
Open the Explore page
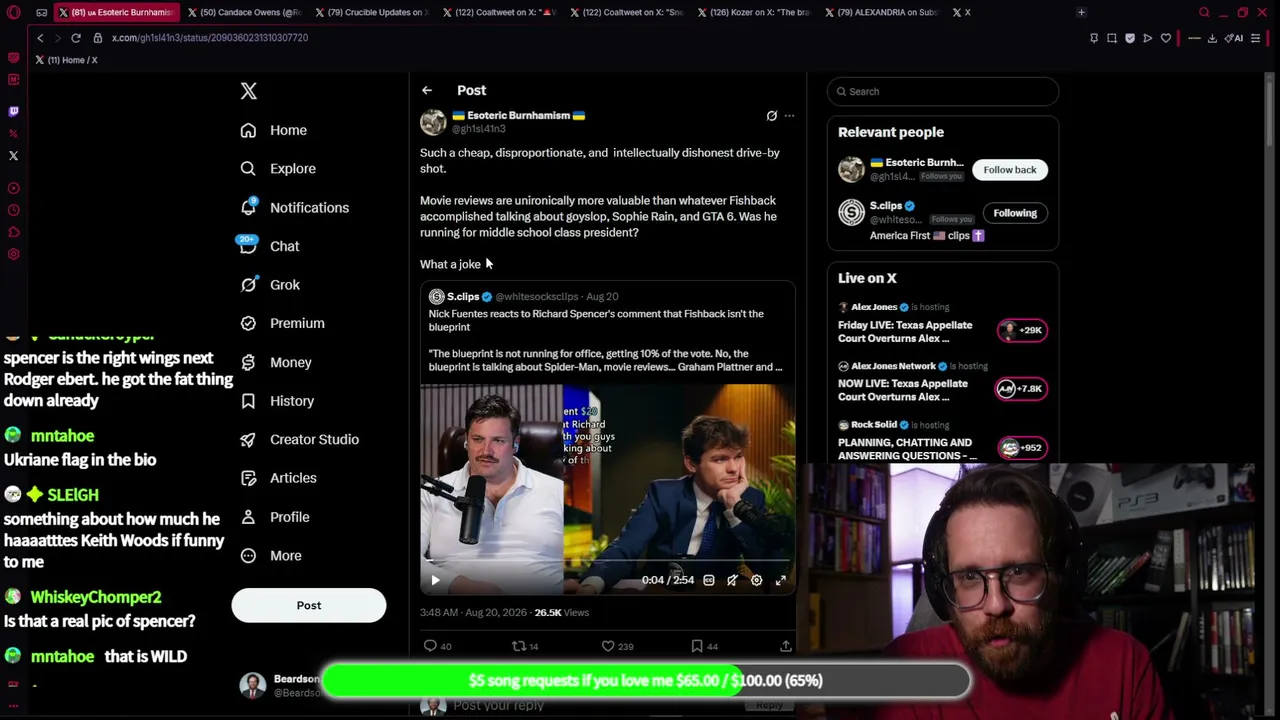pyautogui.click(x=278, y=169)
